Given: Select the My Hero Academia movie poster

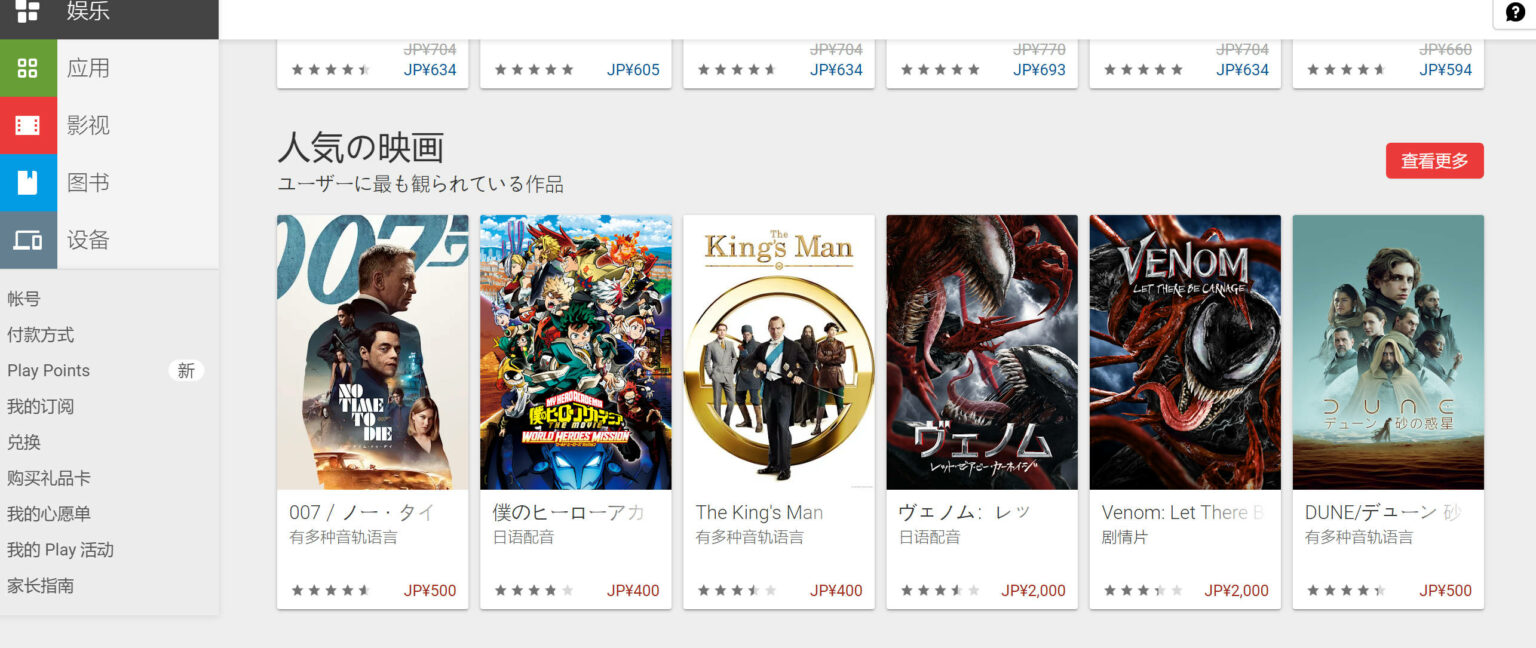Looking at the screenshot, I should pos(575,352).
